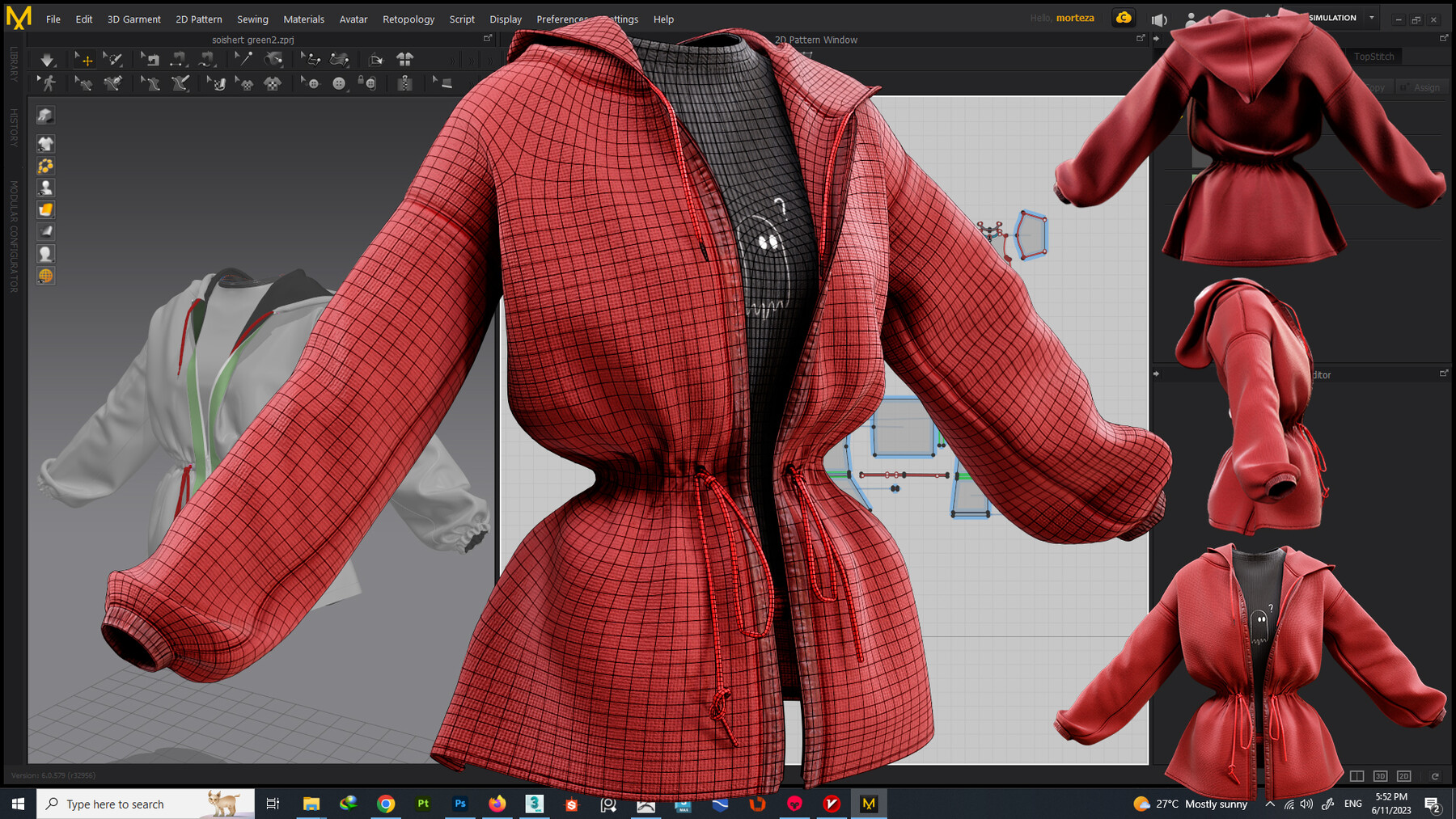The width and height of the screenshot is (1456, 819).
Task: Click the Reset 2D Arrangement shirt icon
Action: (405, 60)
